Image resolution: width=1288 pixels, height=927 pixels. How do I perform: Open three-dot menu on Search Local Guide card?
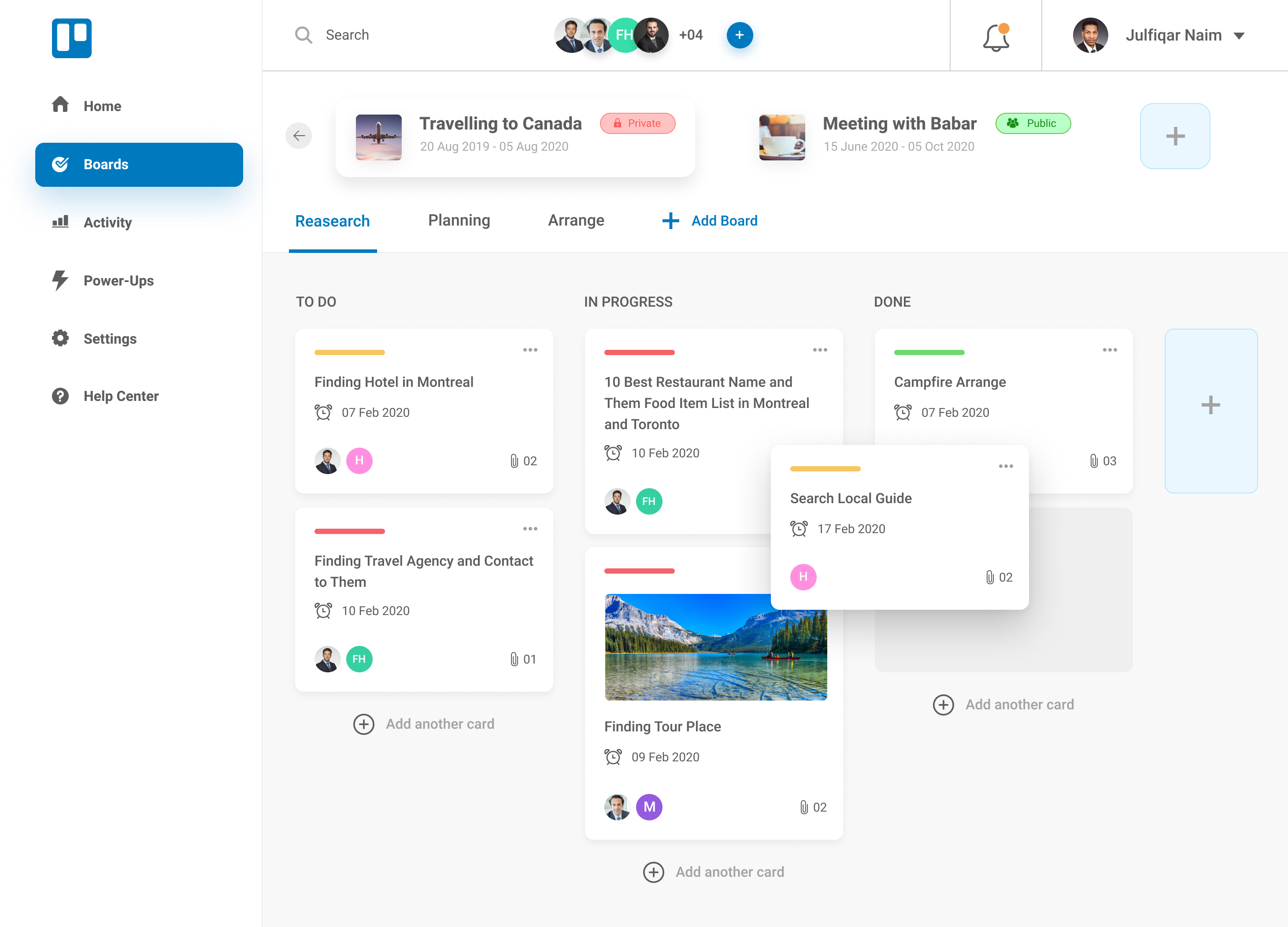coord(1006,466)
